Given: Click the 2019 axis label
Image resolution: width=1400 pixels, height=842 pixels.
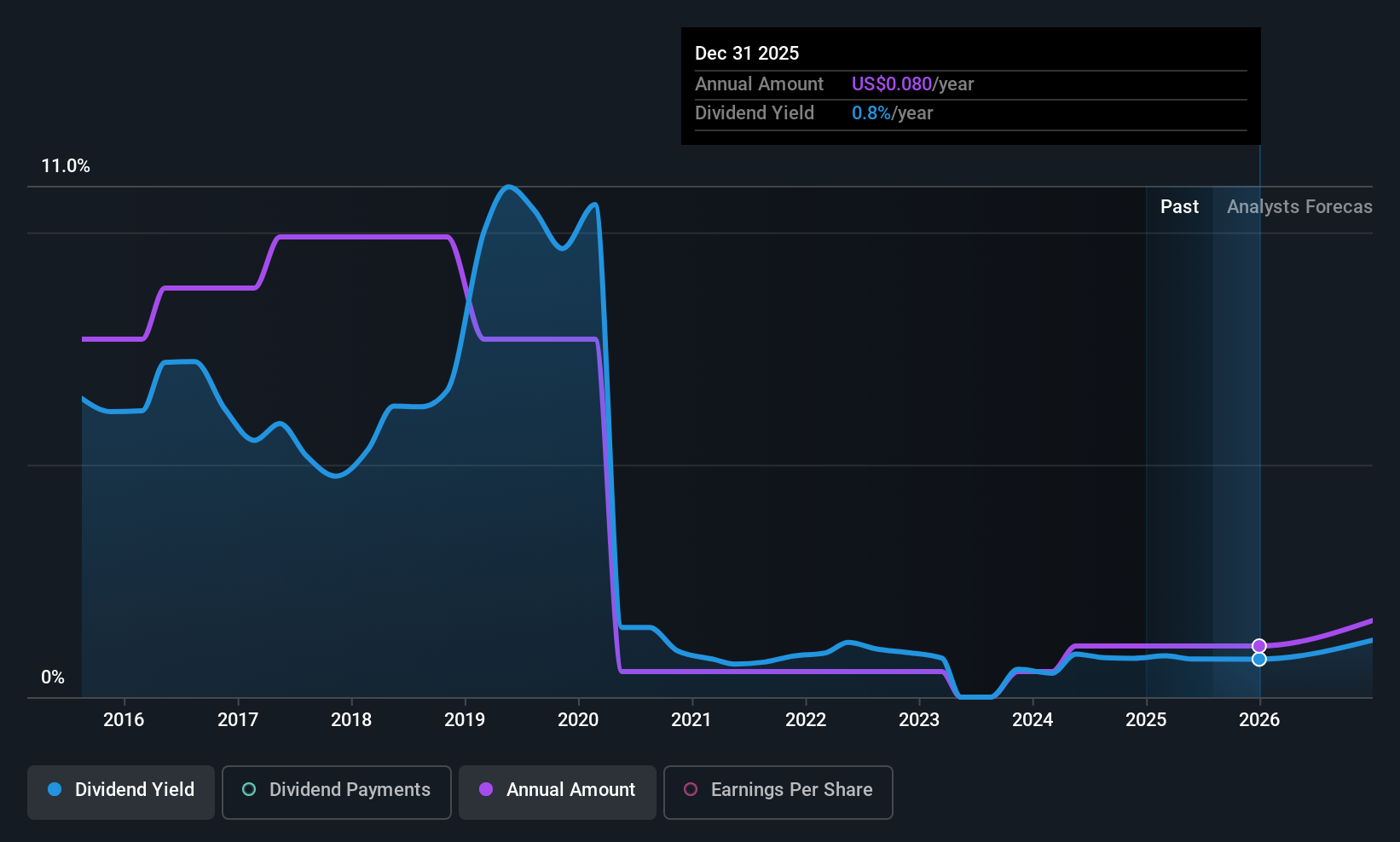Looking at the screenshot, I should tap(465, 719).
